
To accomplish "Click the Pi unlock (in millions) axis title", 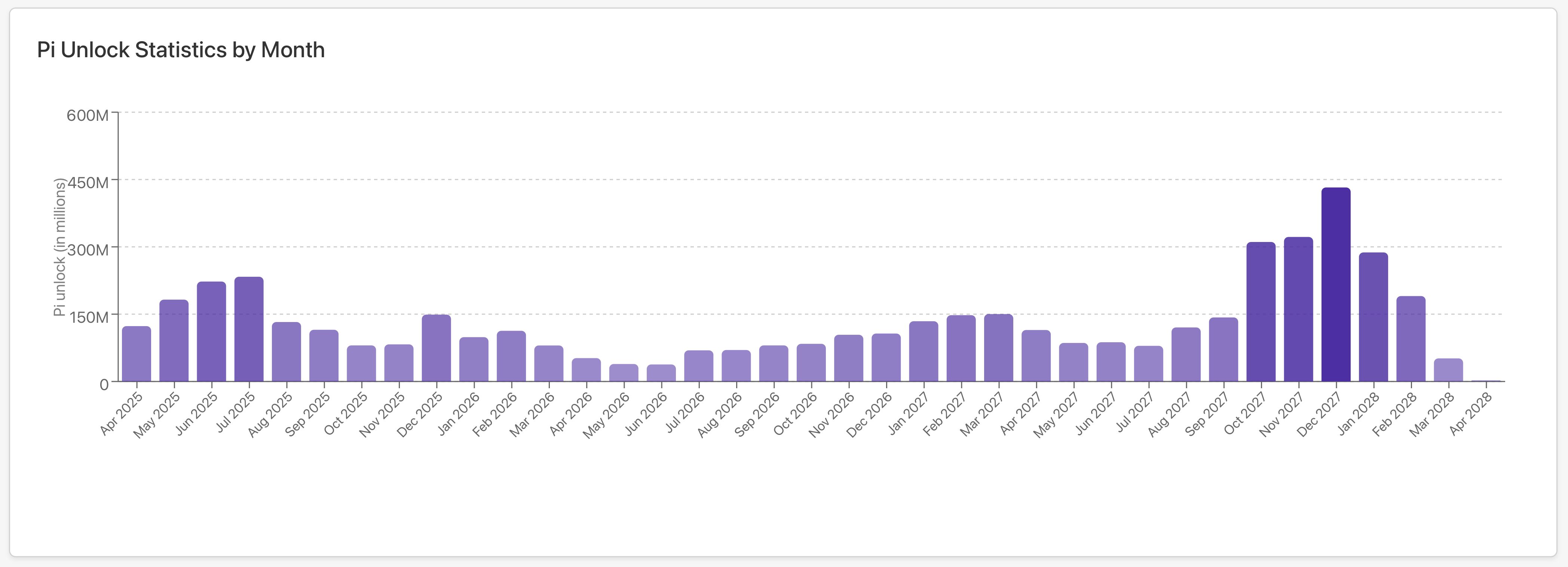I will click(59, 247).
